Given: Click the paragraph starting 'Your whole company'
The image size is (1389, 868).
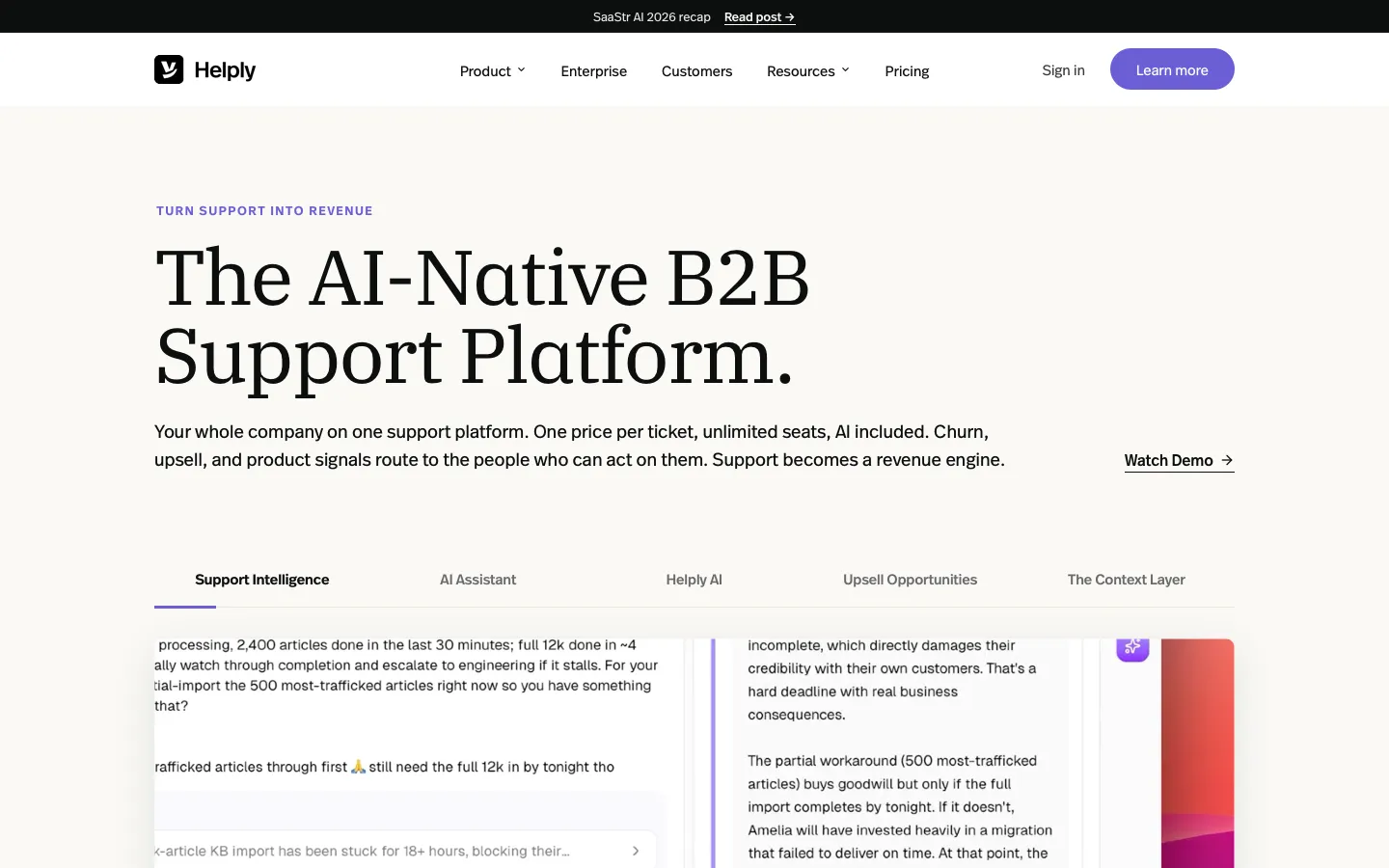Looking at the screenshot, I should pyautogui.click(x=580, y=446).
